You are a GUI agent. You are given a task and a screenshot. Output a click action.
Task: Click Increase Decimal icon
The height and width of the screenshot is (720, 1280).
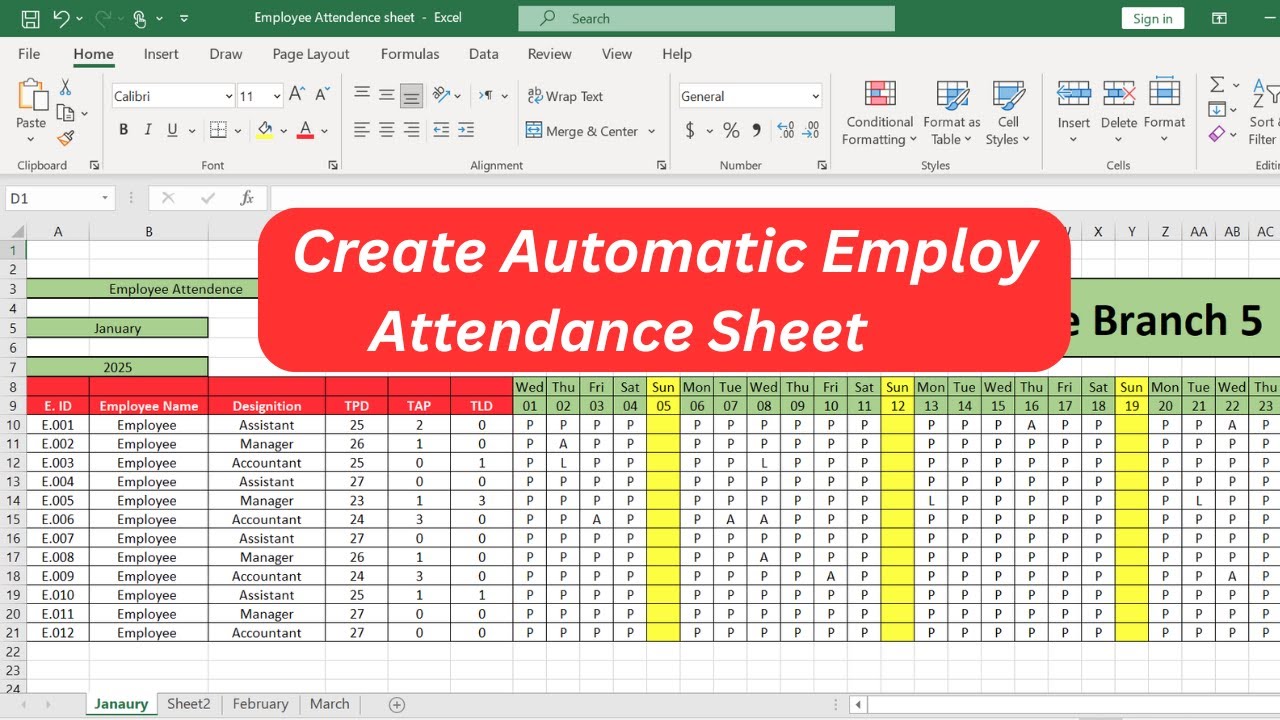click(x=785, y=130)
